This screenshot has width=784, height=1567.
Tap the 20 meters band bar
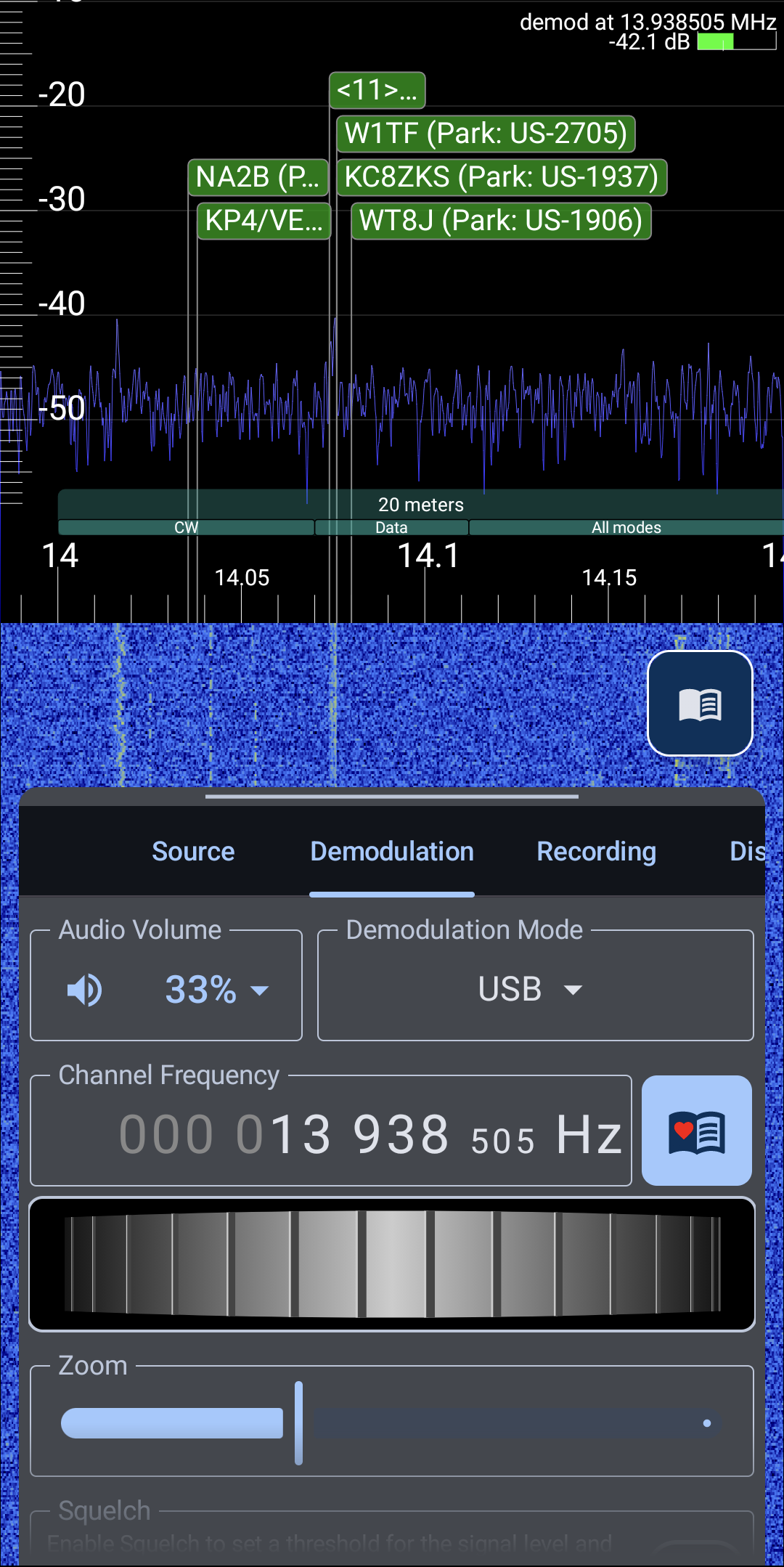[421, 504]
